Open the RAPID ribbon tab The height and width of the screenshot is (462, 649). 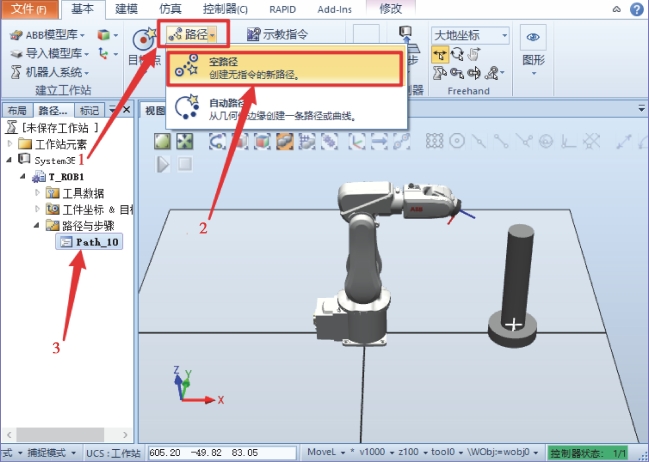click(x=282, y=9)
